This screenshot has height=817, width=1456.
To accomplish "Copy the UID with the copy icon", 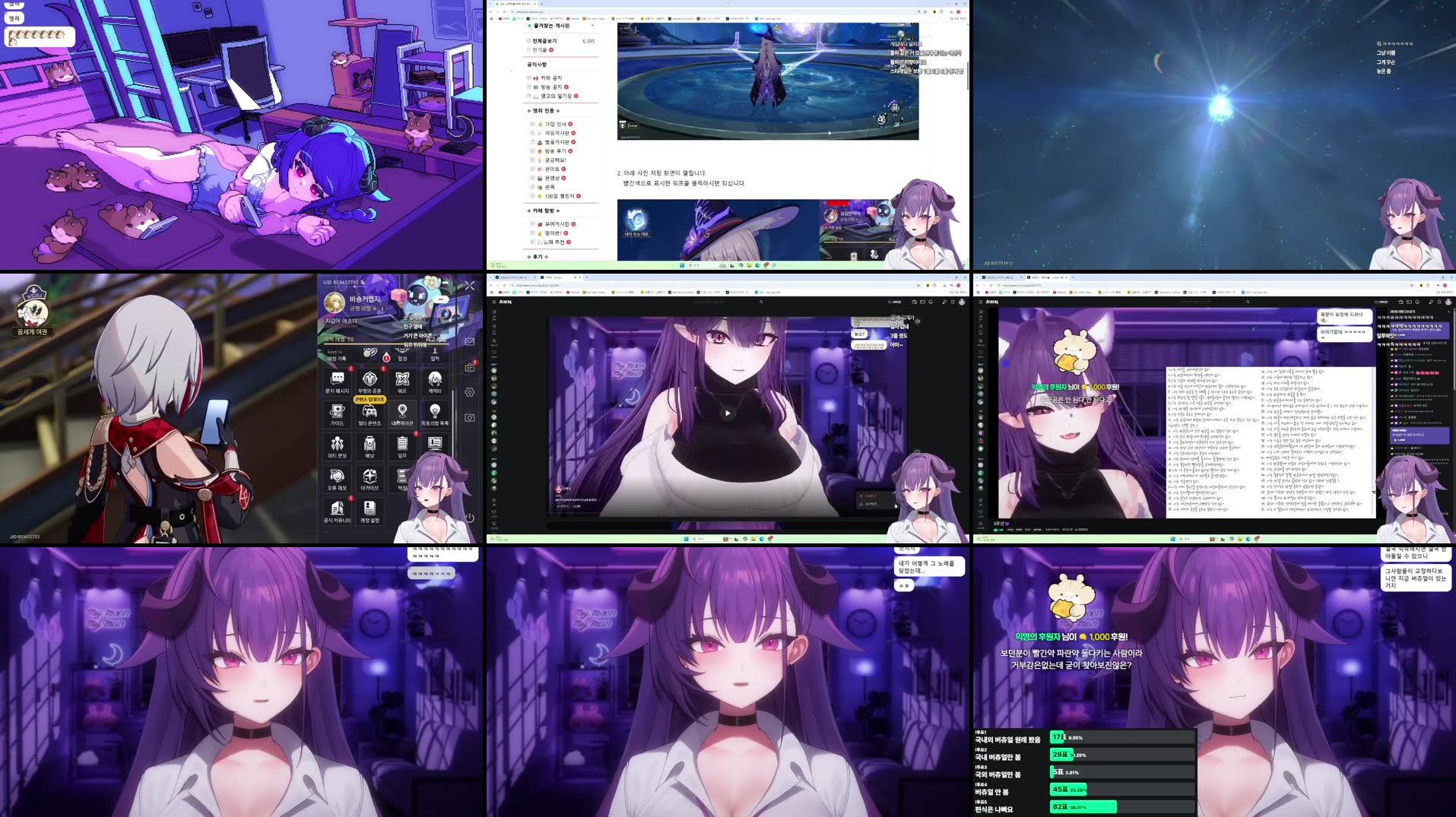I will [363, 283].
